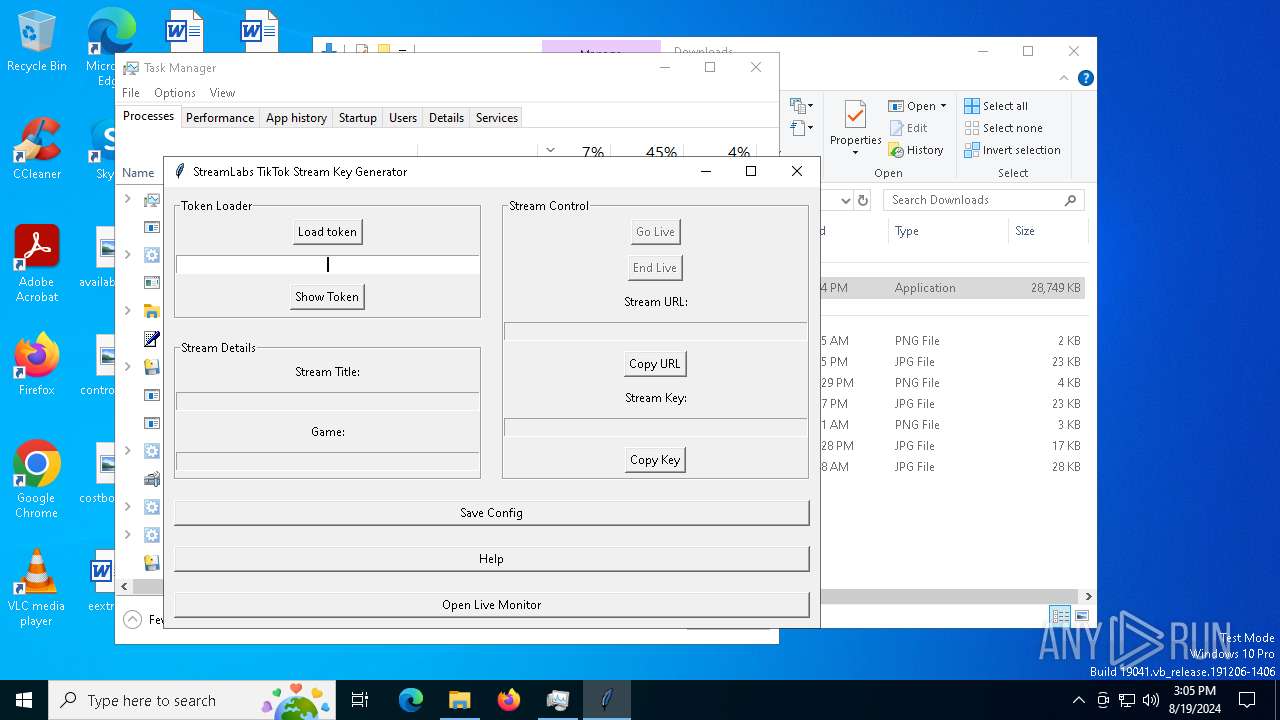The image size is (1280, 720).
Task: Open Firefox from the taskbar
Action: pyautogui.click(x=508, y=700)
